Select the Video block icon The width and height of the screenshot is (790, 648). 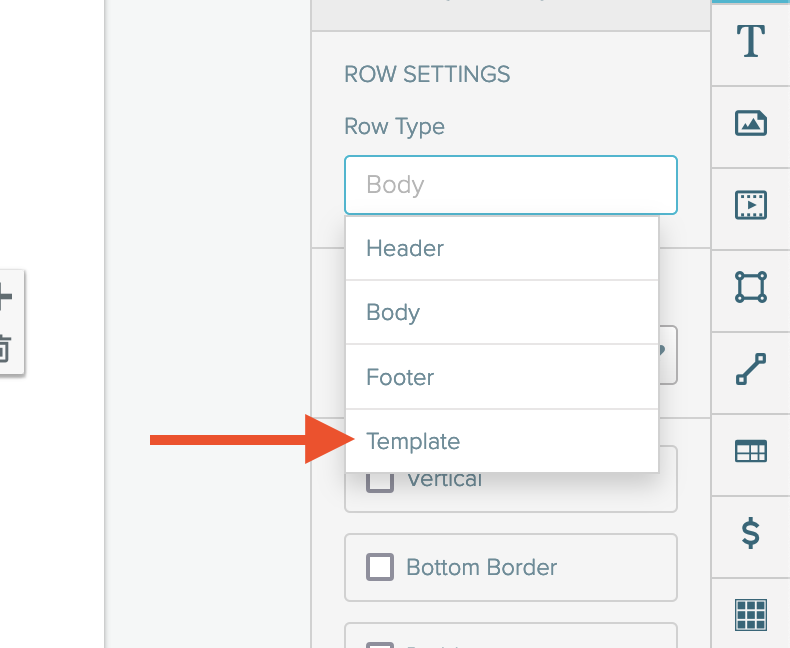point(751,205)
